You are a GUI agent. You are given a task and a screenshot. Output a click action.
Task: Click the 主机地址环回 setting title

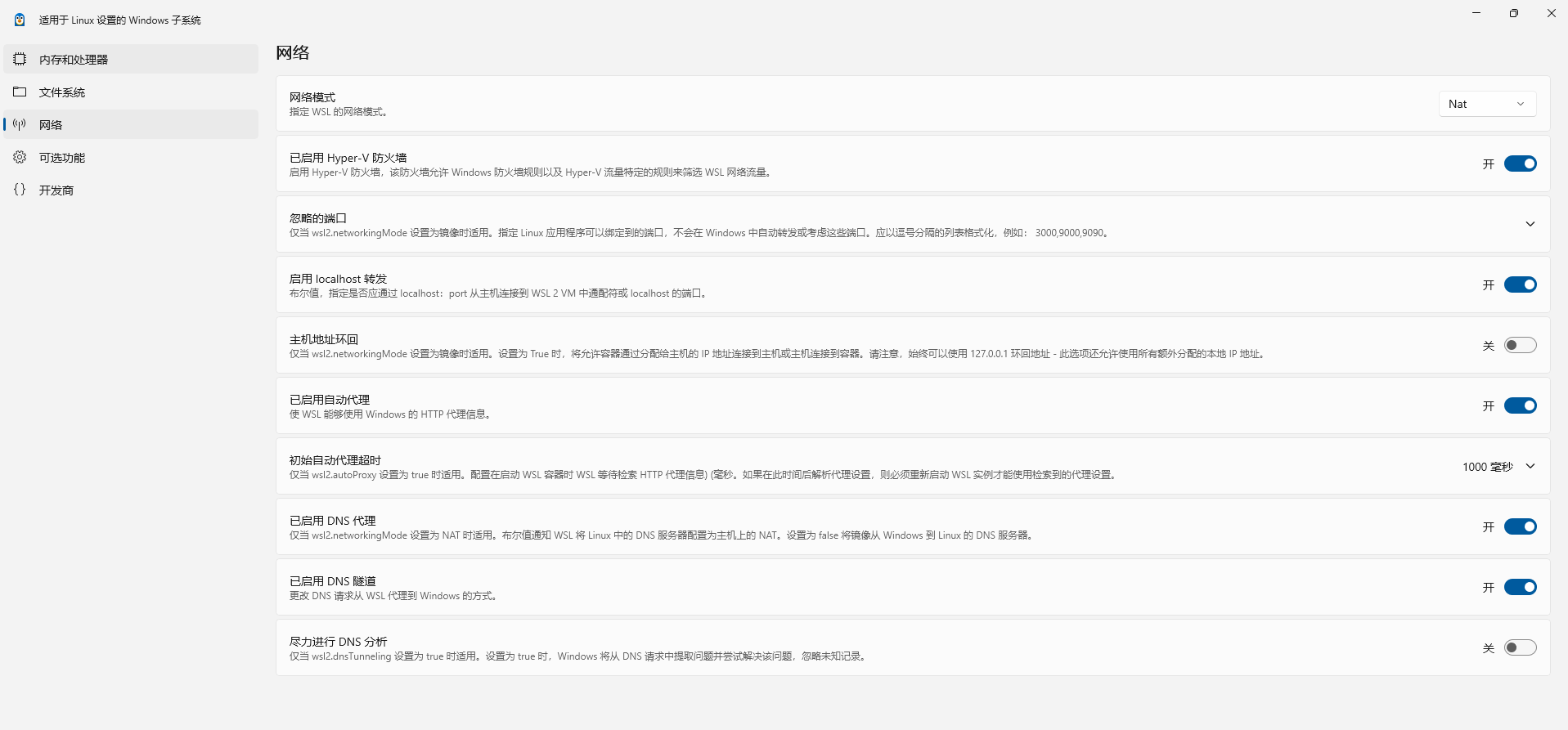pyautogui.click(x=324, y=339)
